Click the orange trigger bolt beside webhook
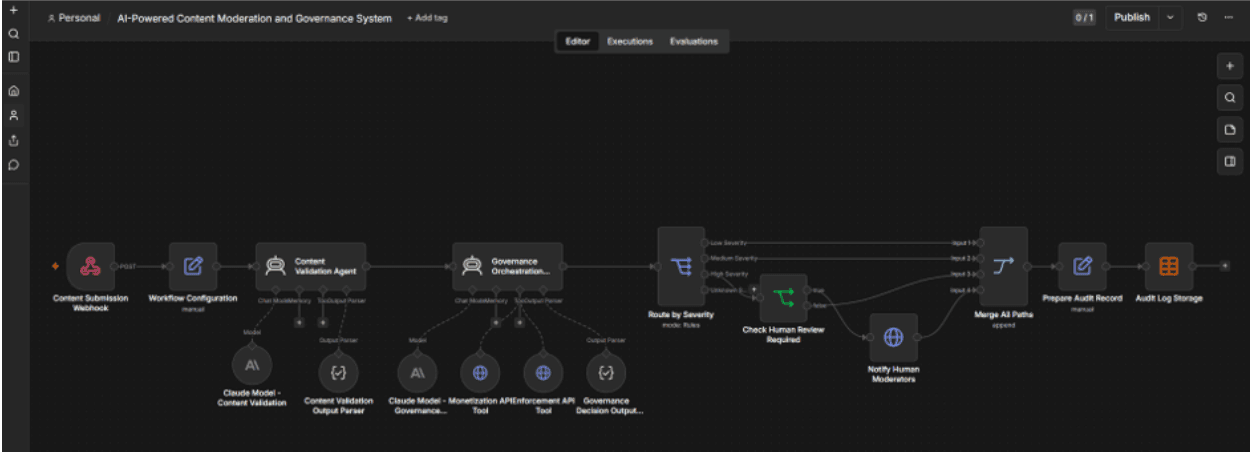This screenshot has height=452, width=1250. (x=56, y=267)
